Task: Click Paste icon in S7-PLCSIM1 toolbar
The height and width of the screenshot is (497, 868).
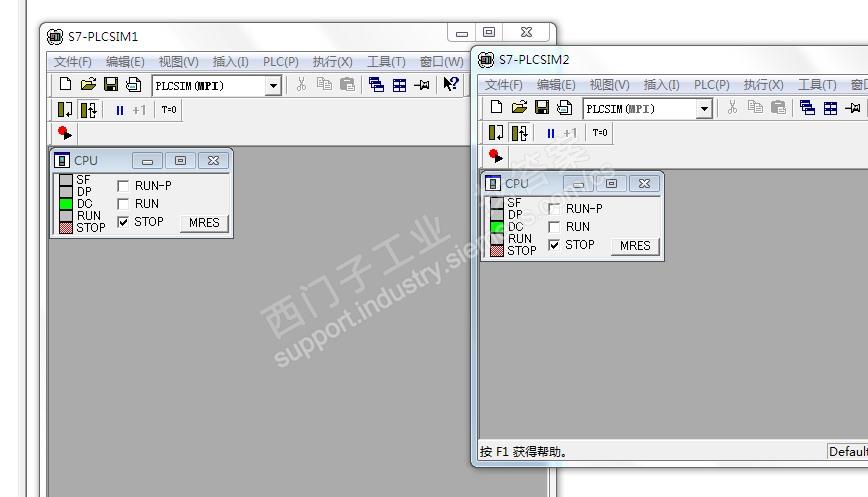Action: (x=347, y=84)
